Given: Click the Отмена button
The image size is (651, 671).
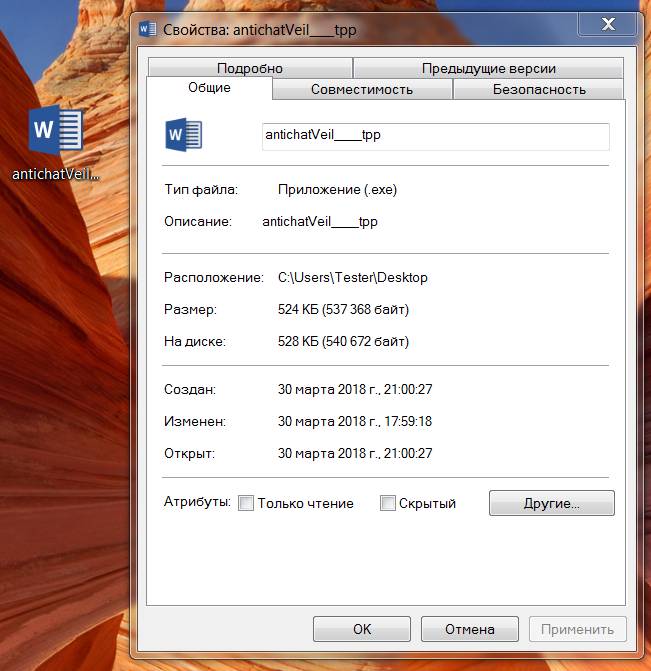Looking at the screenshot, I should [x=469, y=629].
